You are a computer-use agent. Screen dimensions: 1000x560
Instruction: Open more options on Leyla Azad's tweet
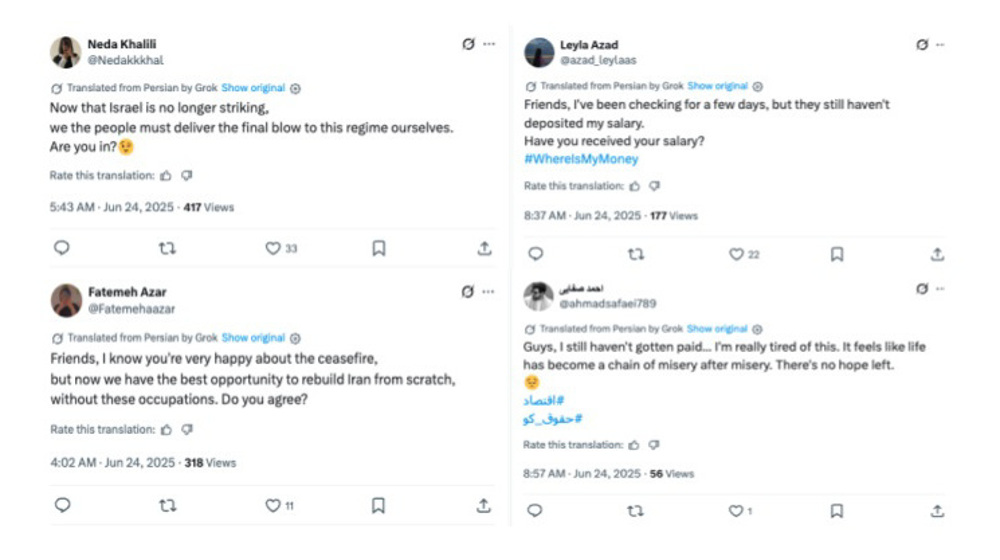click(x=941, y=45)
